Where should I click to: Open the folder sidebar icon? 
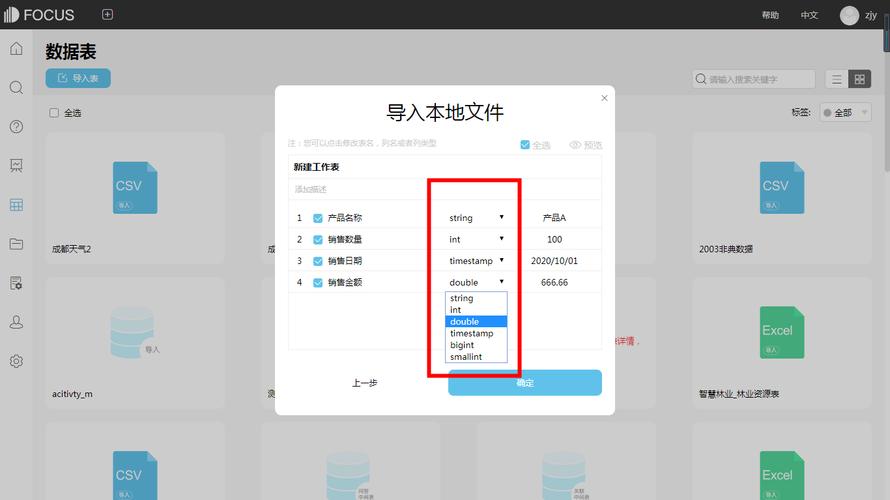pyautogui.click(x=16, y=243)
